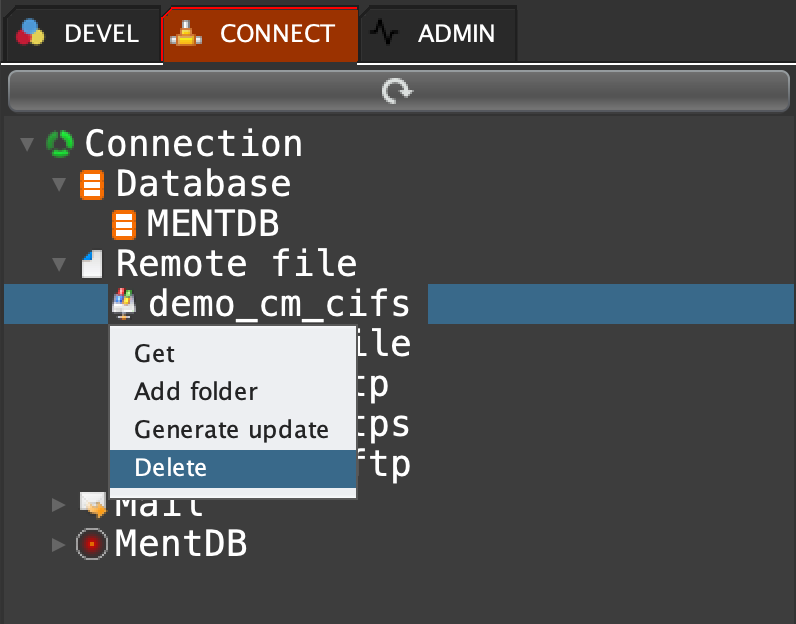Choose Add folder in context menu
796x624 pixels.
pyautogui.click(x=196, y=392)
